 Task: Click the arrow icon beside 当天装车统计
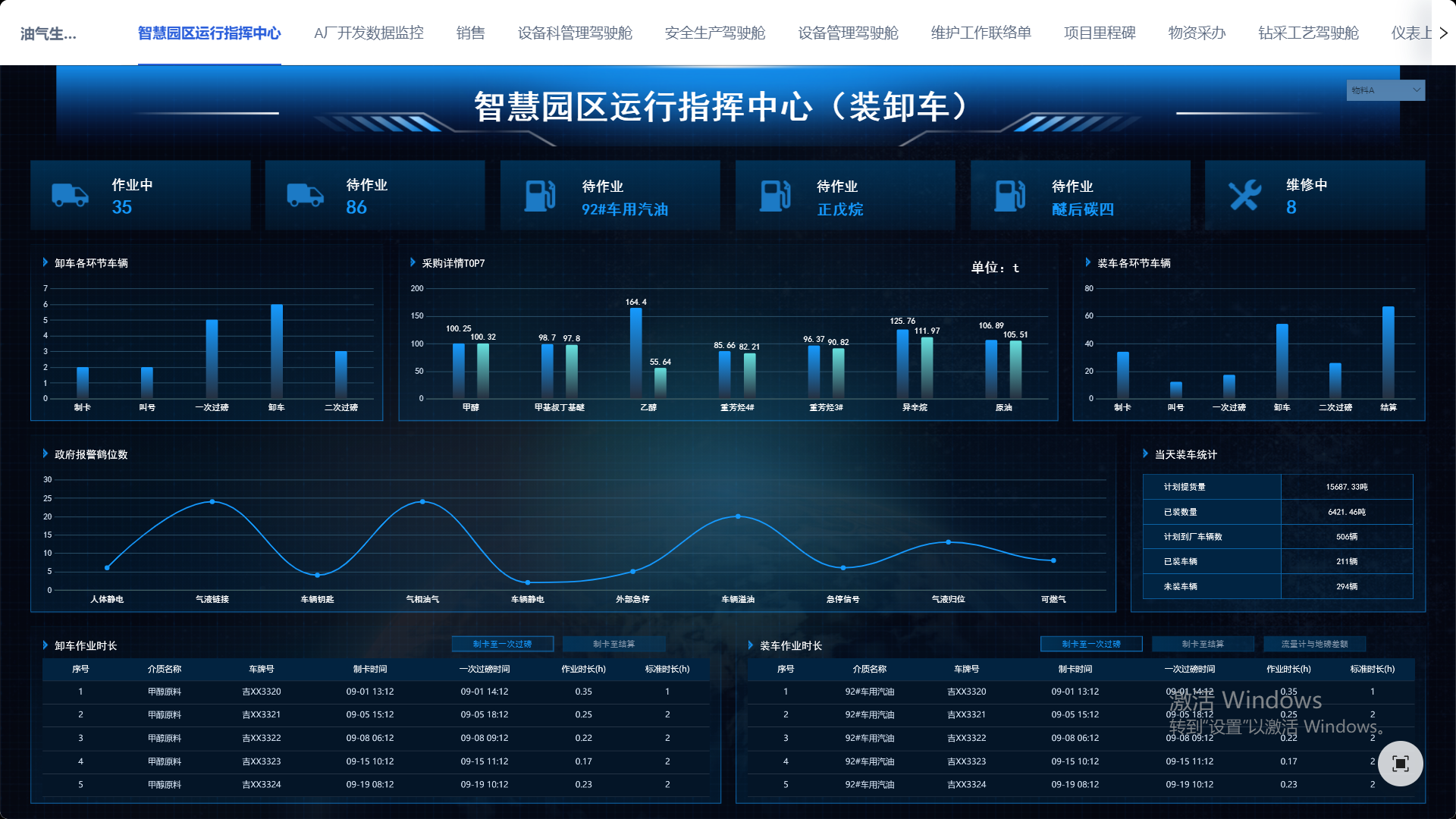coord(1145,454)
